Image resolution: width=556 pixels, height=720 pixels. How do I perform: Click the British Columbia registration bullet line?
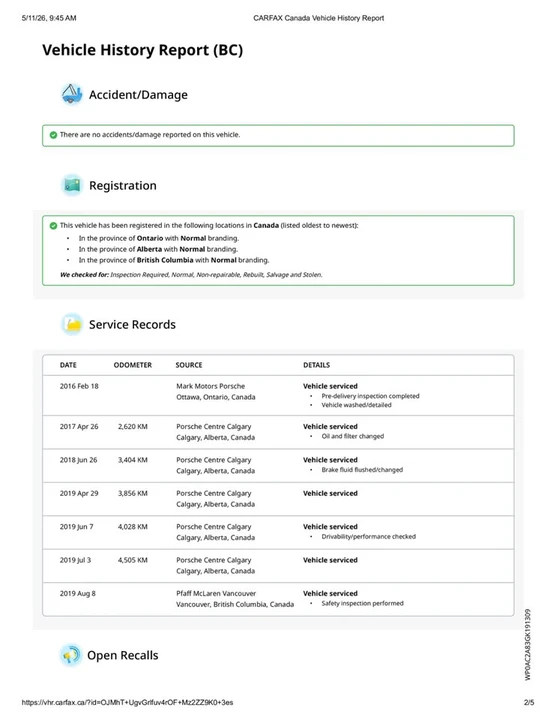pos(174,260)
